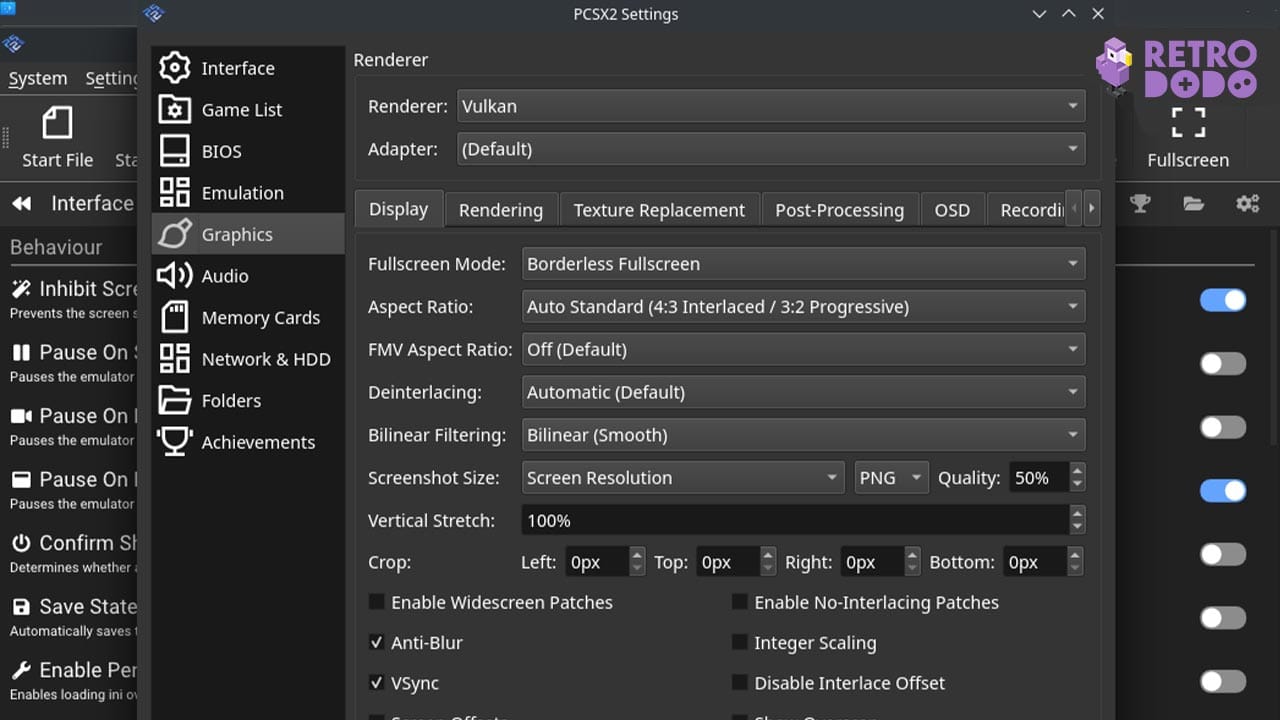Viewport: 1280px width, 720px height.
Task: Click back arrows beside Interface heading
Action: coord(21,204)
